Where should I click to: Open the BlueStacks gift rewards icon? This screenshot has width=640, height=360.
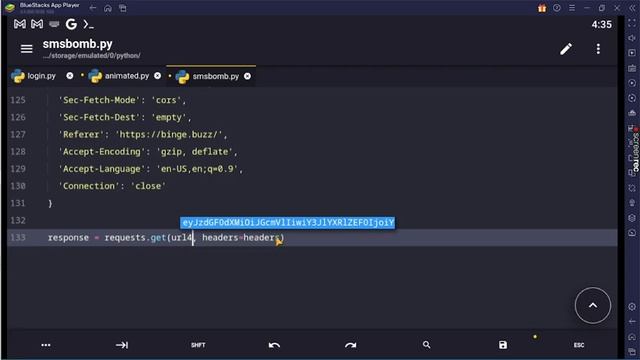542,8
